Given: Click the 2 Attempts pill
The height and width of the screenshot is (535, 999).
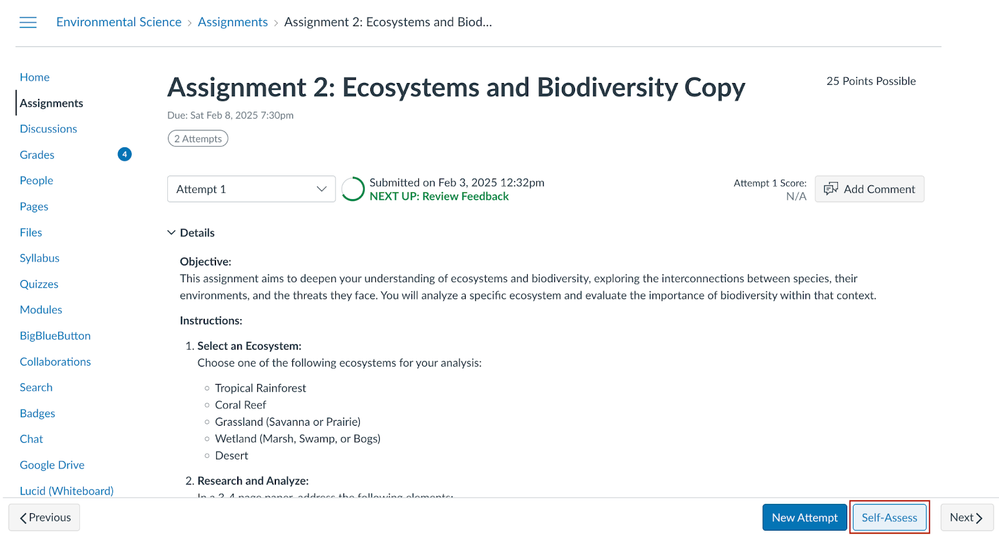Looking at the screenshot, I should click(x=198, y=139).
